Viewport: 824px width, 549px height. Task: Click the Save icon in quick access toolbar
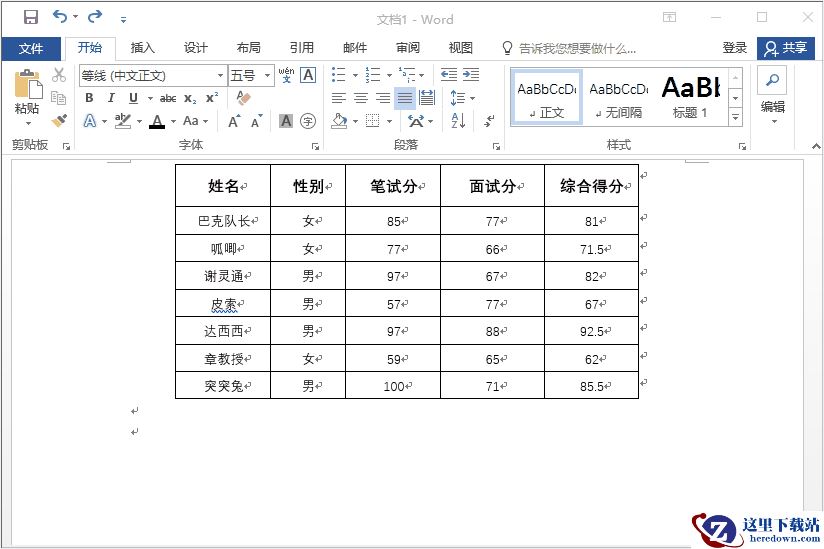(x=30, y=17)
